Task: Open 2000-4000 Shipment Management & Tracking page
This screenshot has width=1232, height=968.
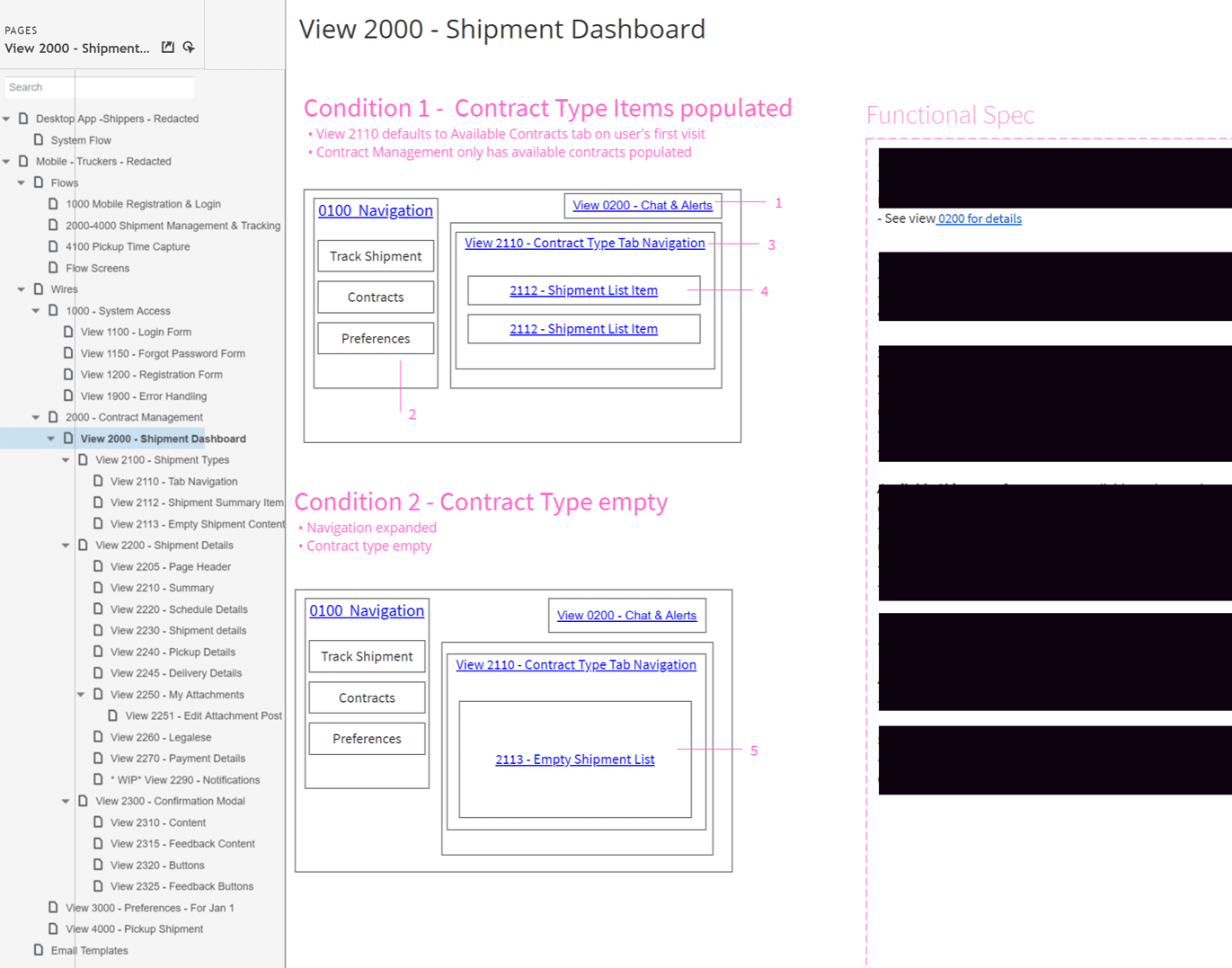Action: [x=173, y=226]
